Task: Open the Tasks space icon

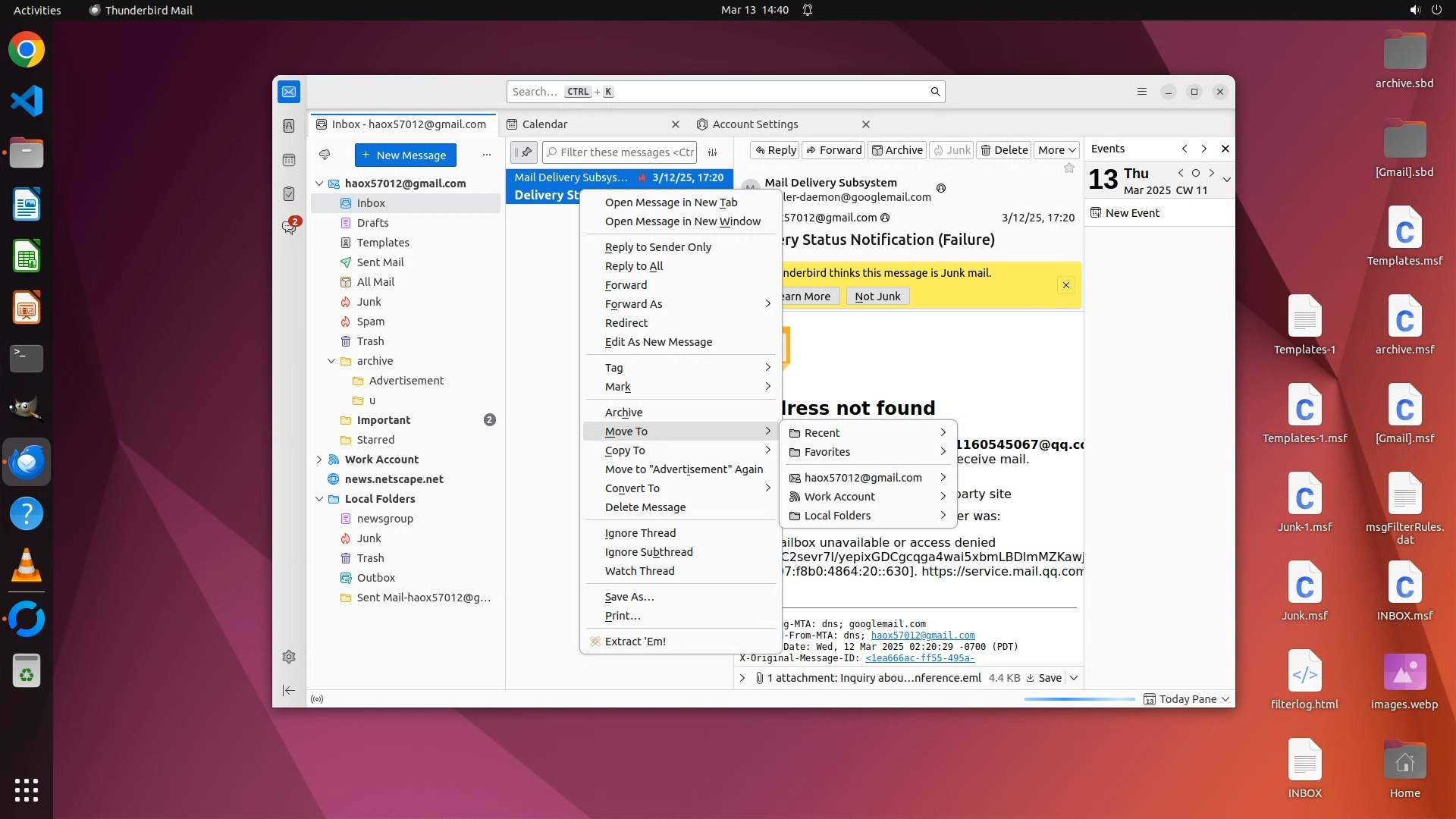Action: [289, 194]
